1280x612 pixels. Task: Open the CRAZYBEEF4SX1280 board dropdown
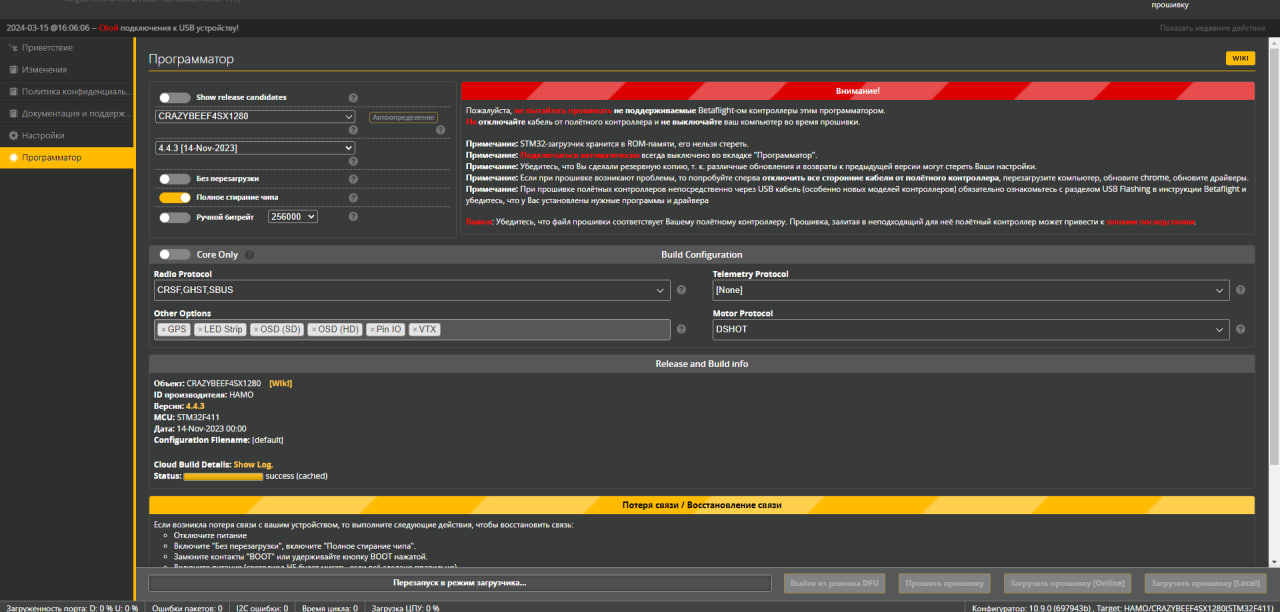pos(255,116)
